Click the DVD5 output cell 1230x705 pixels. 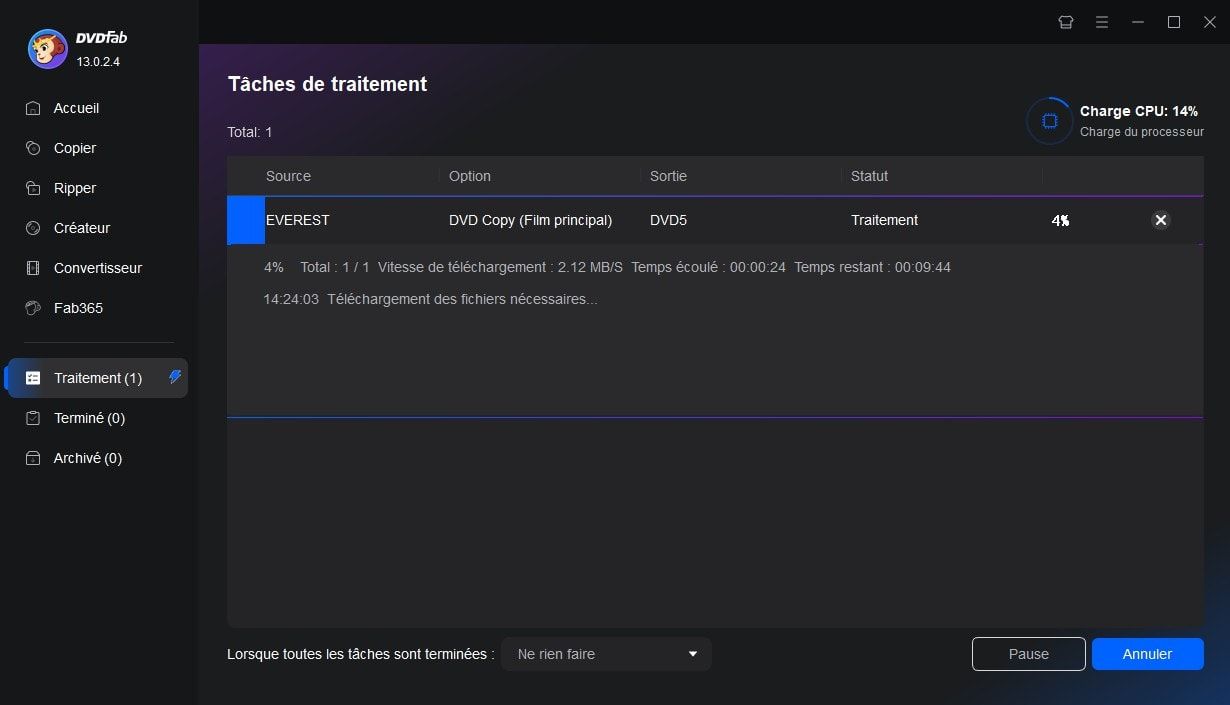(x=668, y=220)
